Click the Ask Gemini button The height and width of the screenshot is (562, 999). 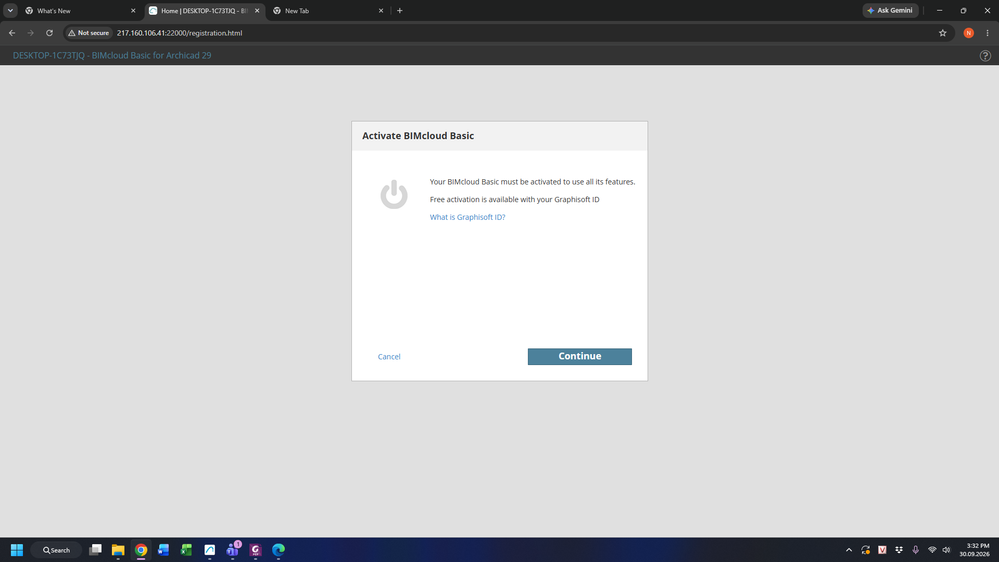[x=890, y=11]
